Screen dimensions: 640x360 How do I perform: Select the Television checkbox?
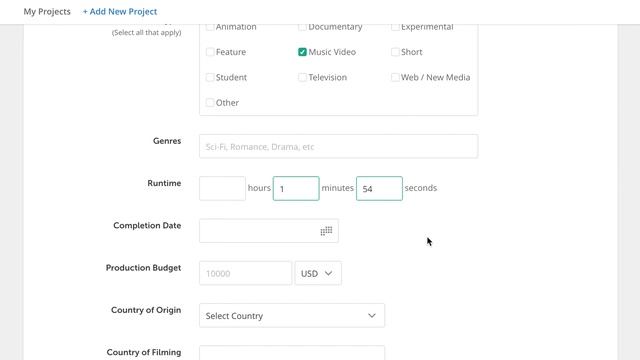(302, 77)
